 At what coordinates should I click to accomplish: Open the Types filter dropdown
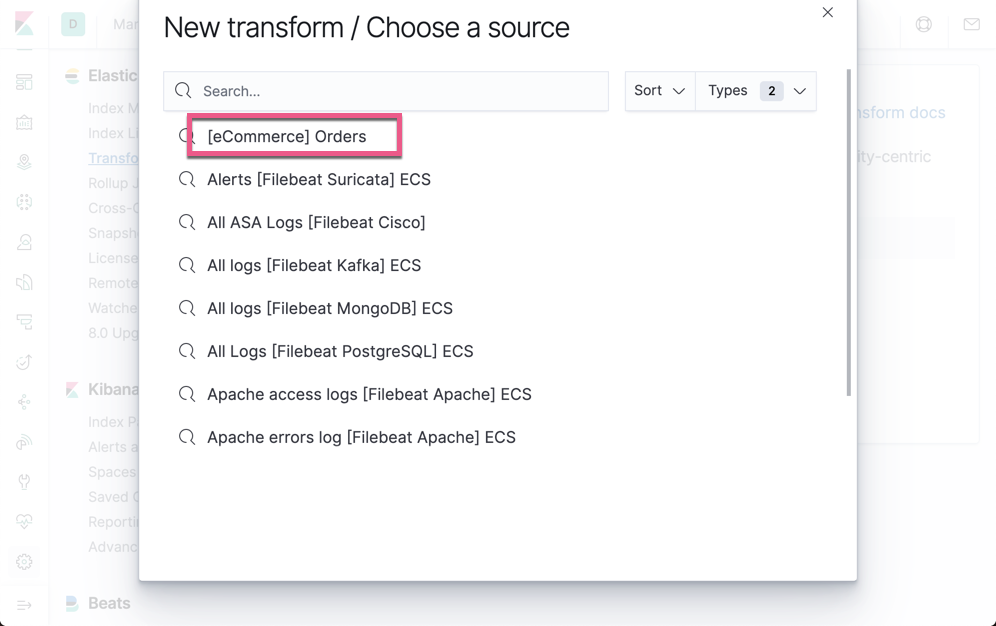coord(756,91)
